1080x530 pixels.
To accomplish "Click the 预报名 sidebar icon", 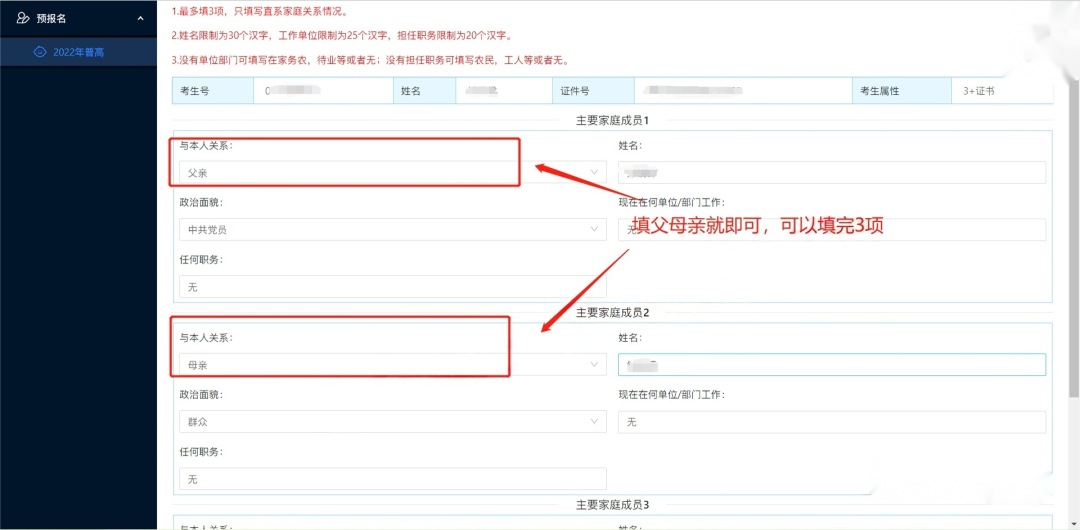I will [x=23, y=18].
